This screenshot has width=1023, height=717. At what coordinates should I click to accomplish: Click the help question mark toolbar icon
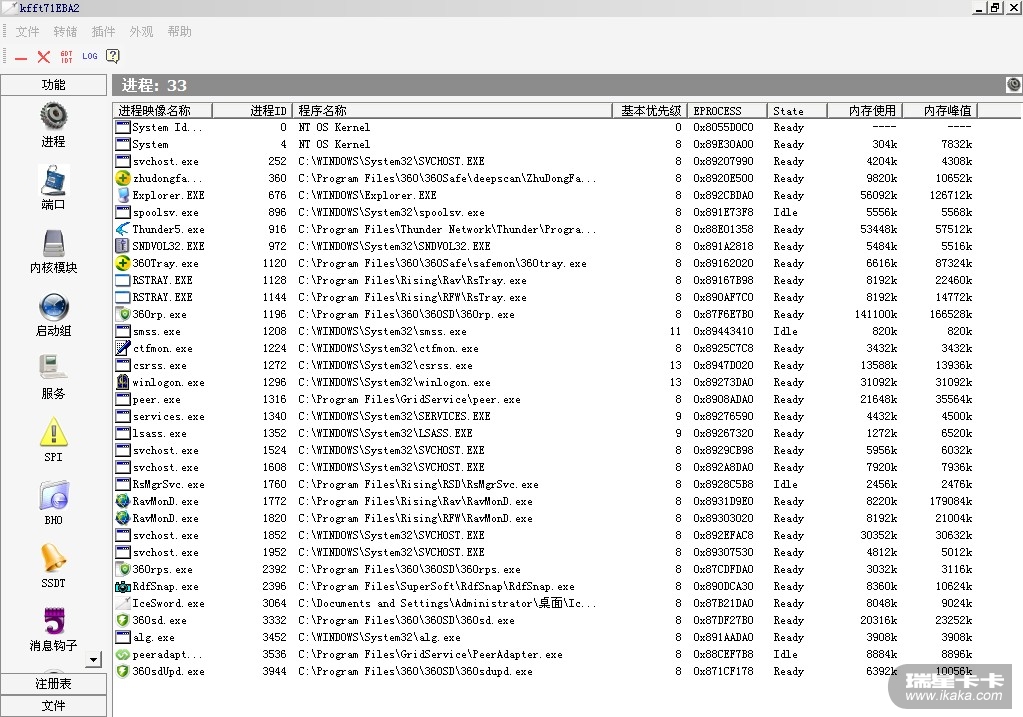coord(113,56)
